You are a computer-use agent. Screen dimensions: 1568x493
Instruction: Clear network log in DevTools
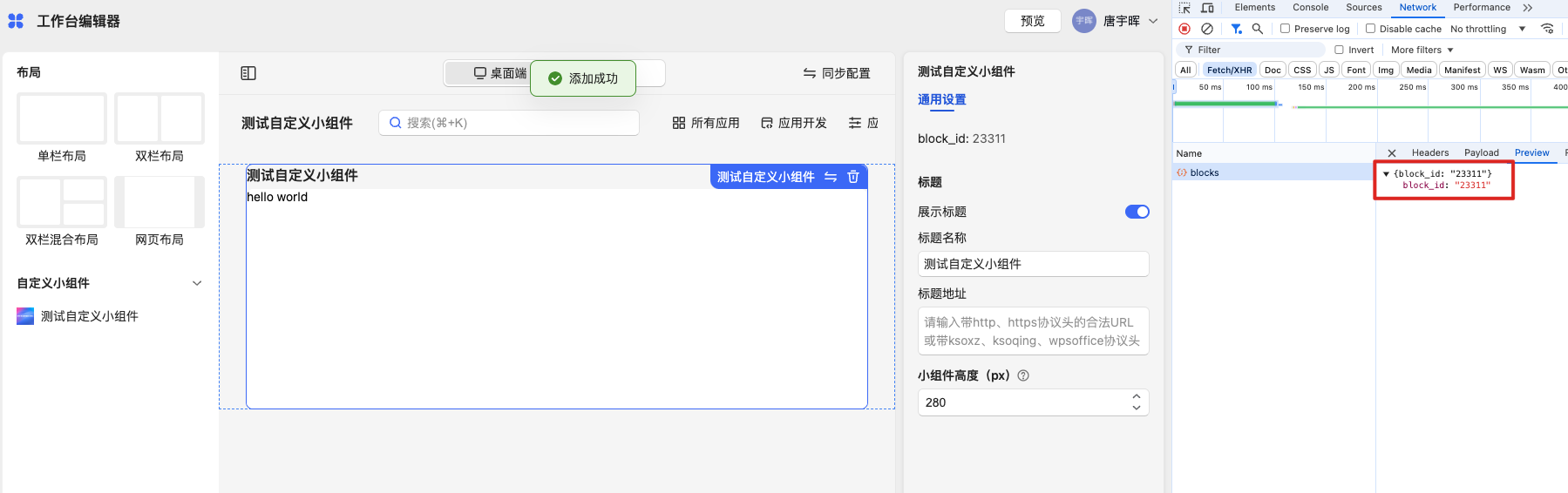point(1207,29)
